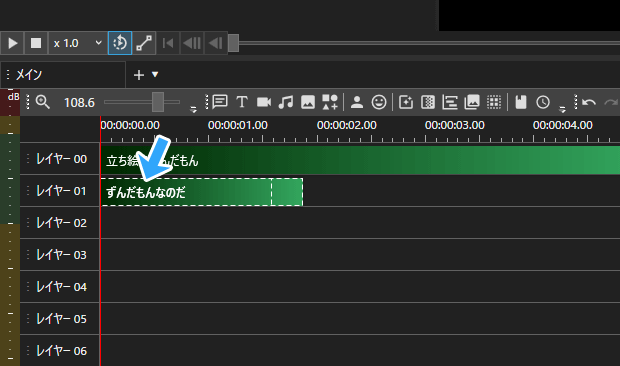Click the 00:00:00.00 mark on the ruler
The image size is (620, 366).
[x=130, y=125]
